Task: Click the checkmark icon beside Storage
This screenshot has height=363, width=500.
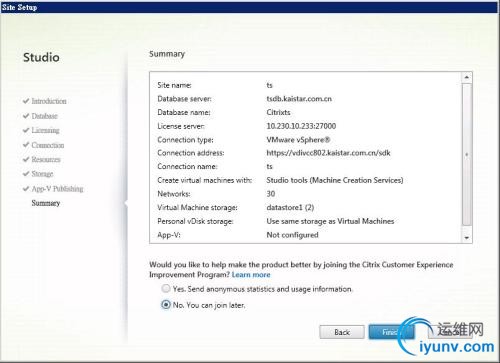Action: pyautogui.click(x=26, y=174)
